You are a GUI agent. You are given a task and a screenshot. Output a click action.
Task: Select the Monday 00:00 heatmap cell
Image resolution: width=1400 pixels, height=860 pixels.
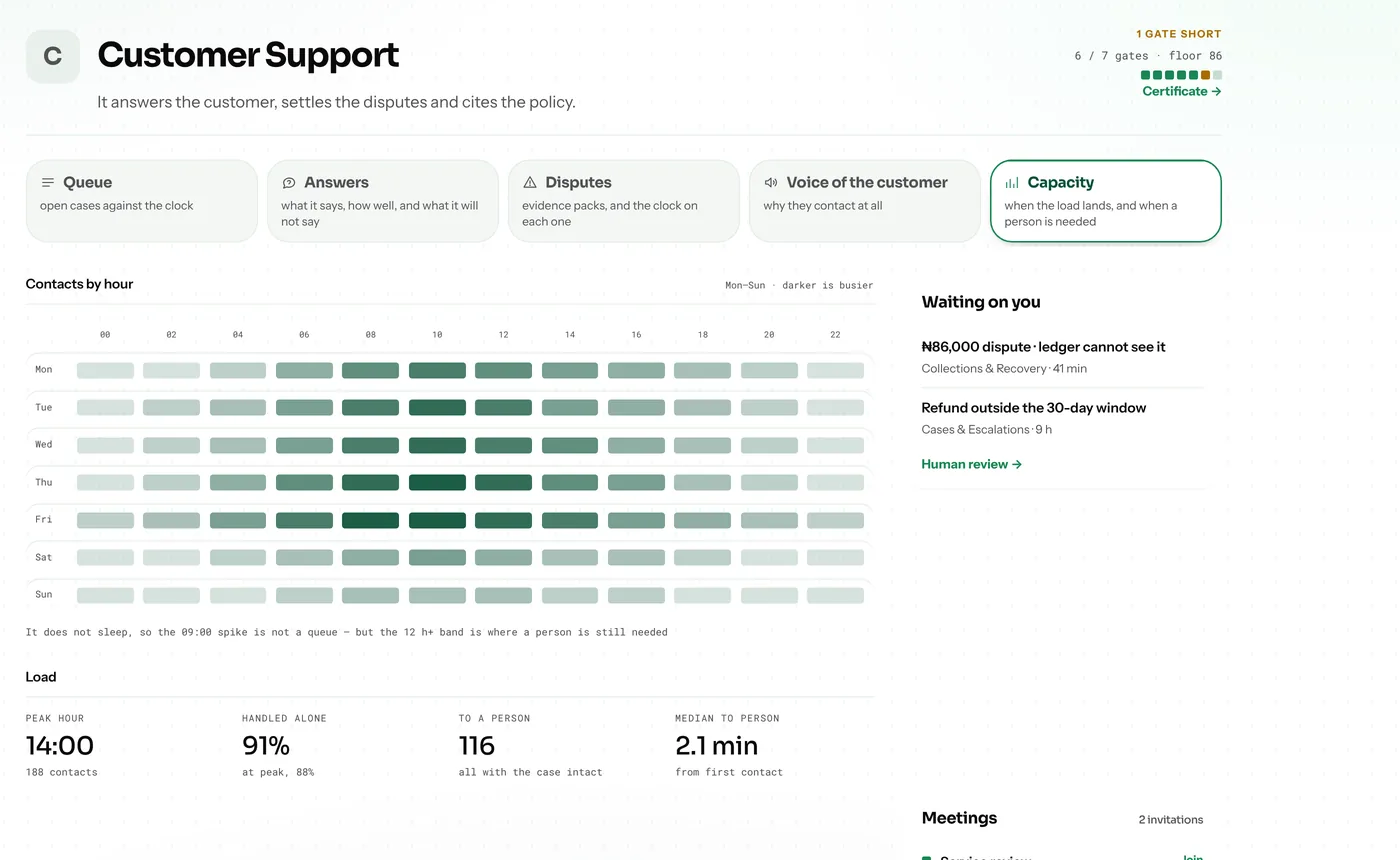[x=105, y=370]
